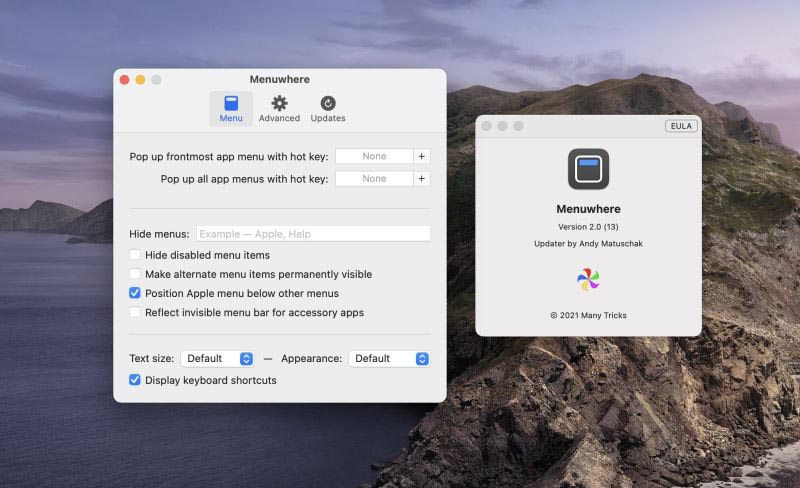Open the Menu preferences tab

click(231, 109)
